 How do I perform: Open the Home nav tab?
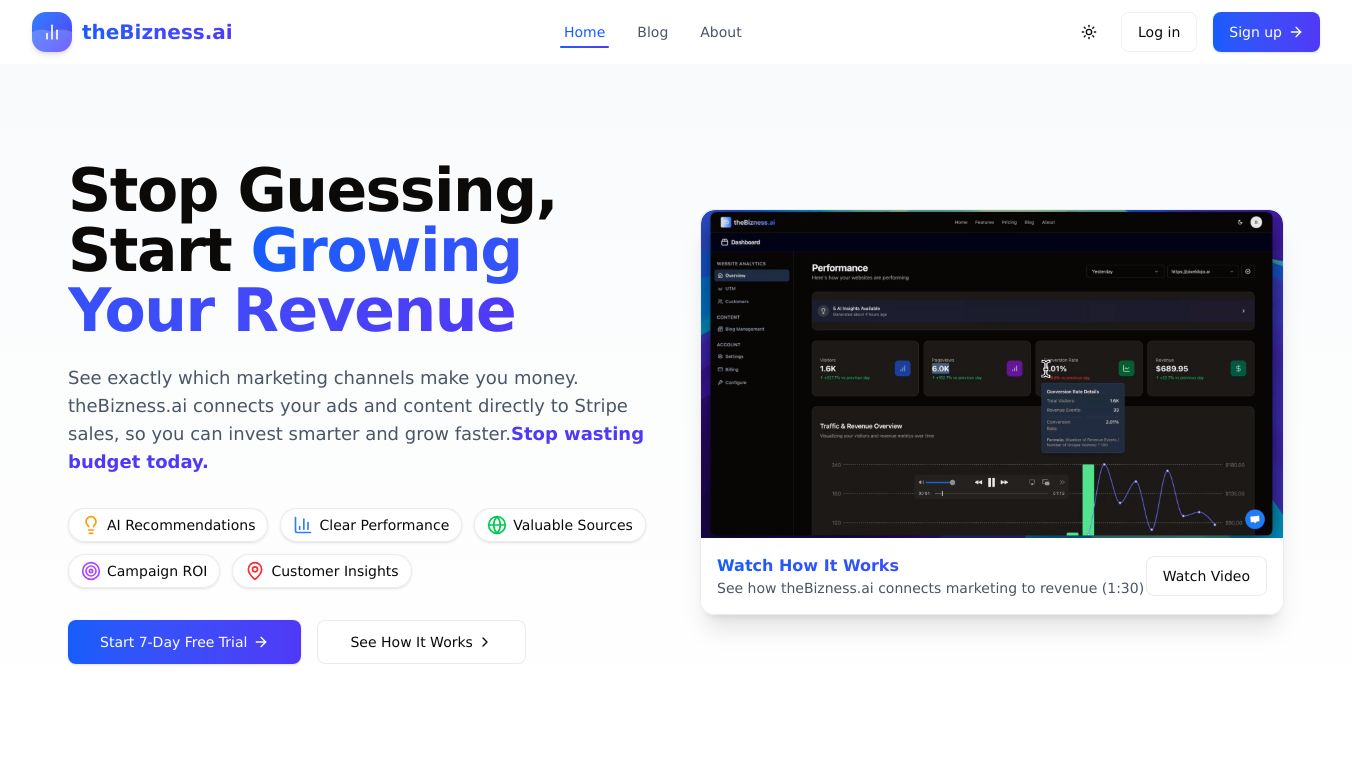click(584, 32)
